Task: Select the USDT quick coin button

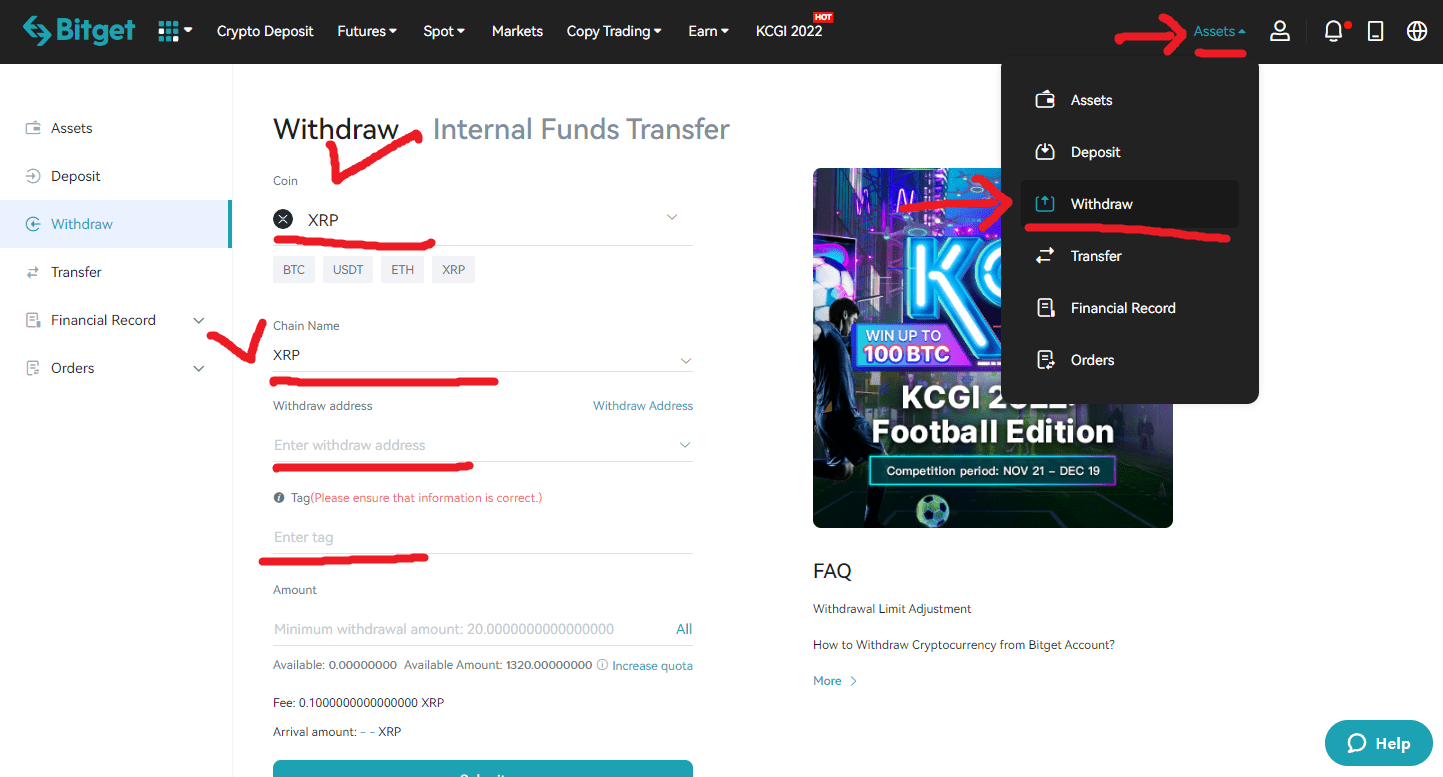Action: [x=348, y=270]
